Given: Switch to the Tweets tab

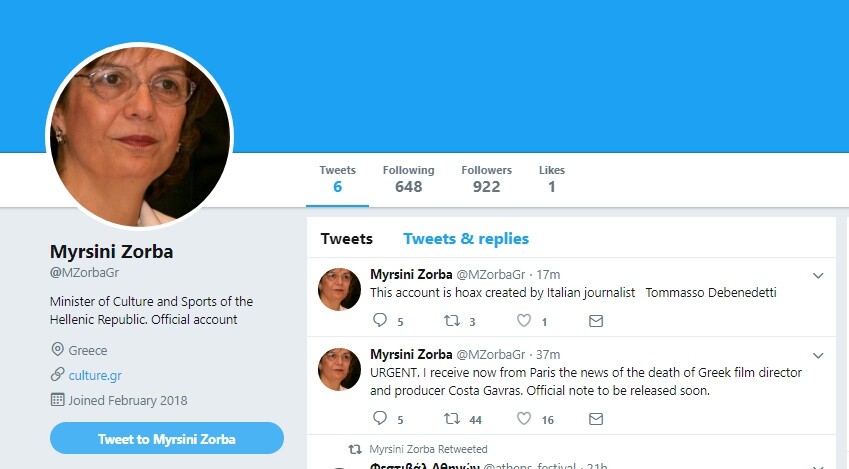Looking at the screenshot, I should click(346, 239).
